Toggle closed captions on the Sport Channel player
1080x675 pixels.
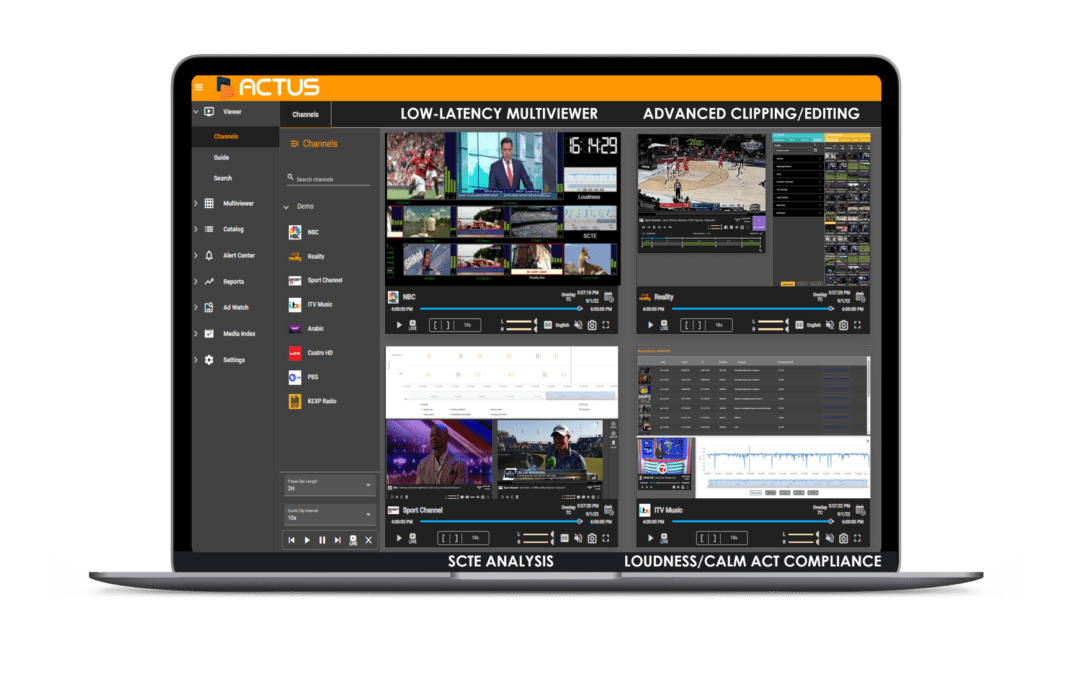tap(564, 538)
